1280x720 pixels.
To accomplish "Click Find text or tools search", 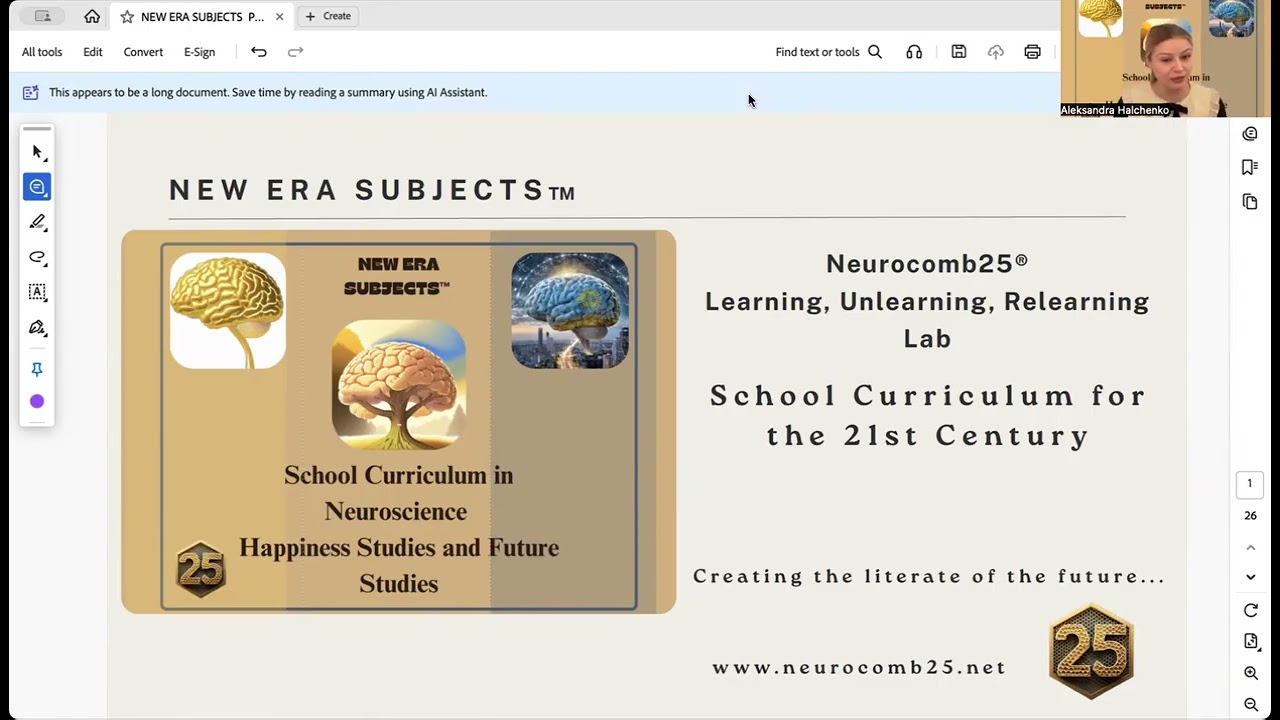I will coord(829,52).
